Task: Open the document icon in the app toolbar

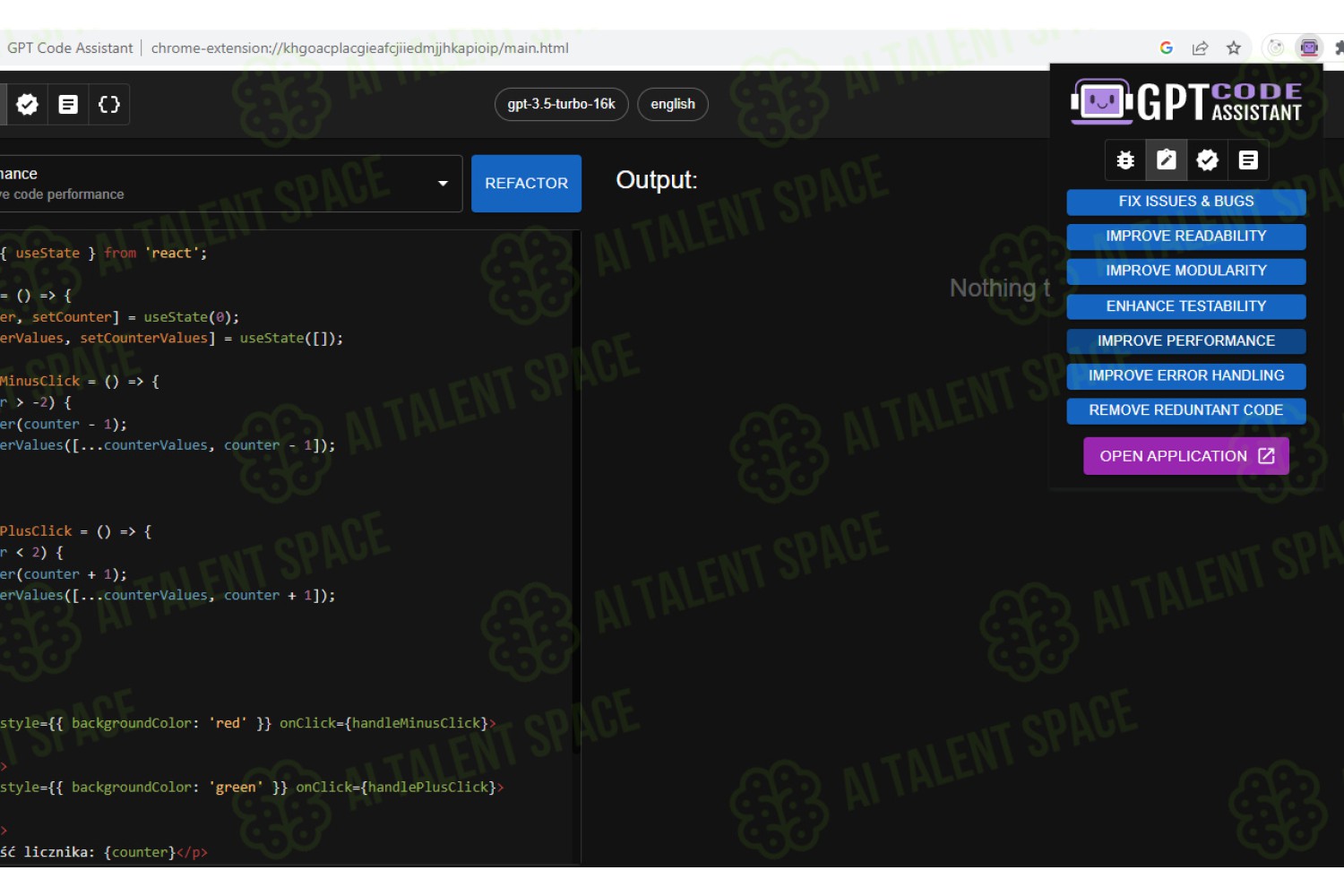Action: pyautogui.click(x=68, y=105)
